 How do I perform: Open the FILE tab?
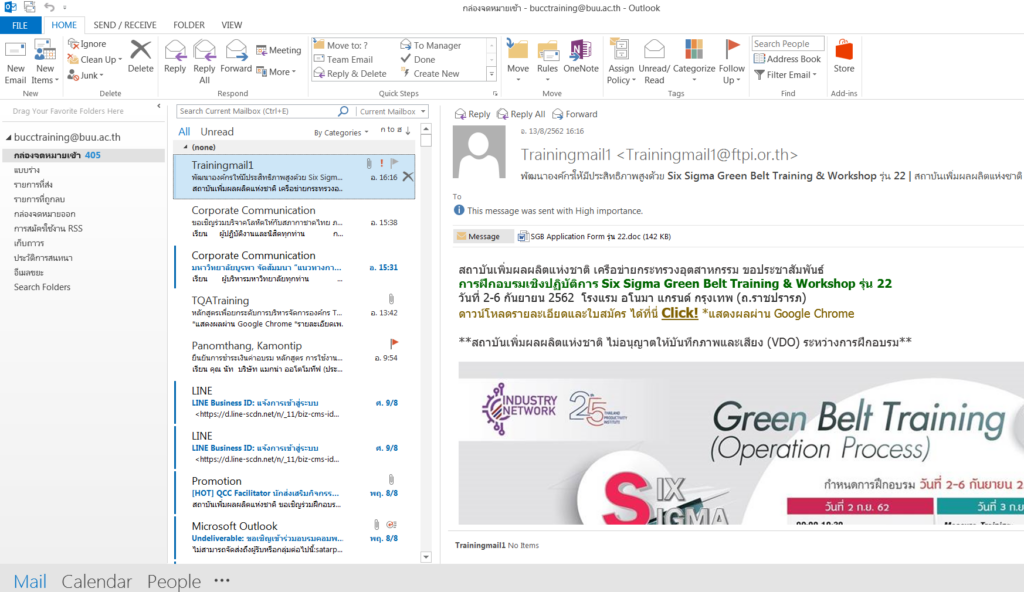20,25
